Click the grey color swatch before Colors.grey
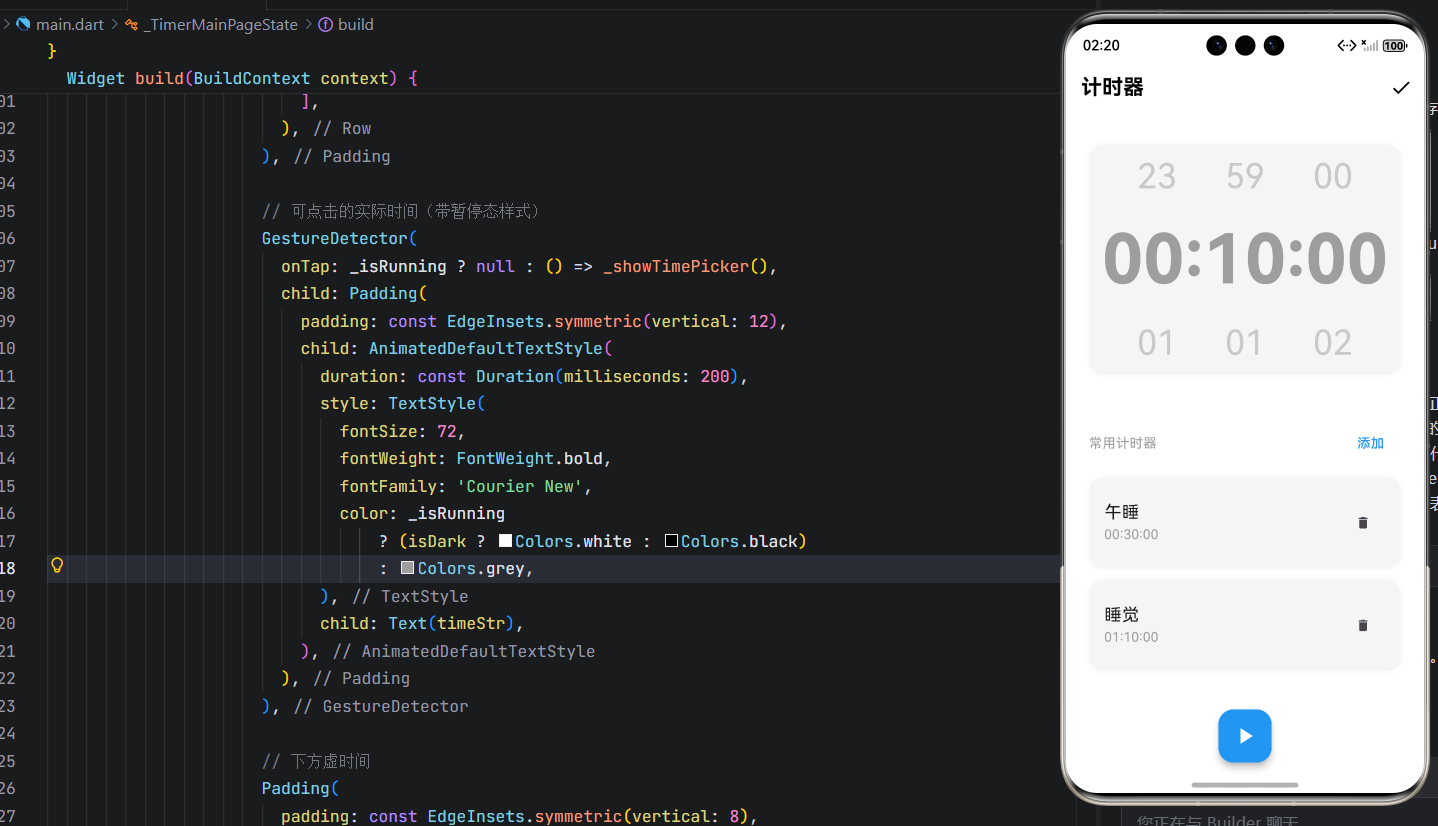The image size is (1438, 826). tap(407, 568)
